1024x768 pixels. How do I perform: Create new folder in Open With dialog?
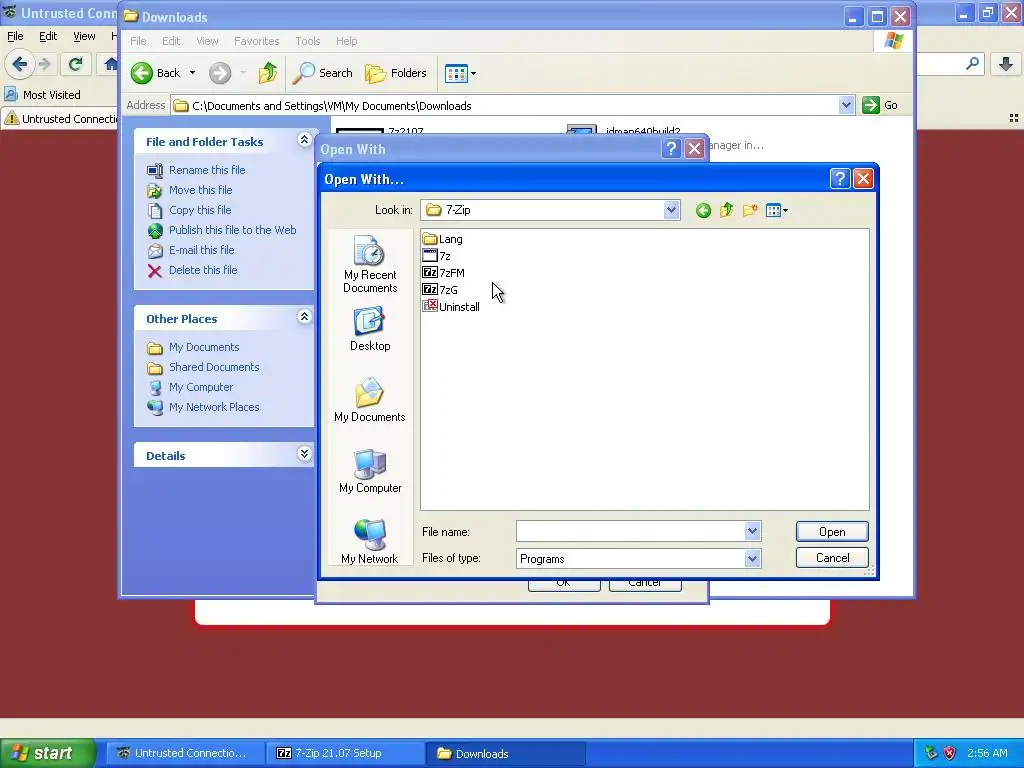tap(750, 210)
